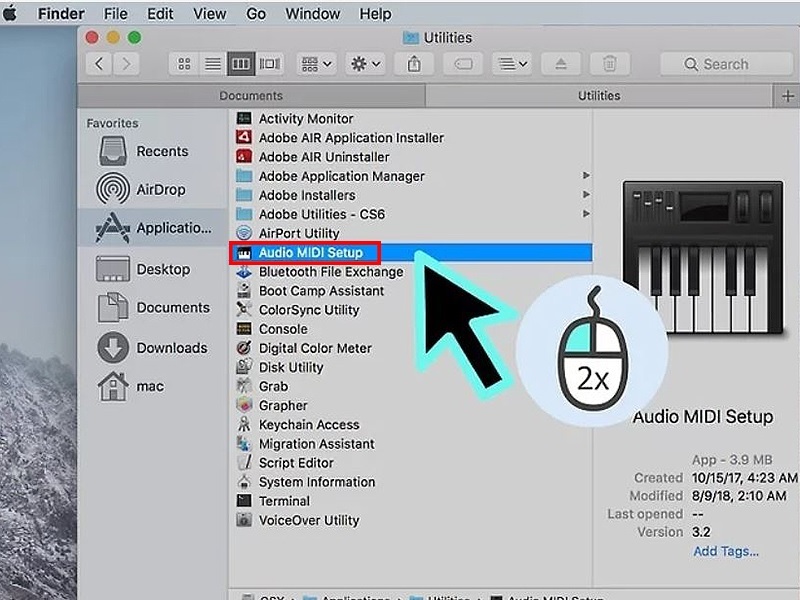Switch to icon view
The height and width of the screenshot is (600, 800).
coord(184,64)
